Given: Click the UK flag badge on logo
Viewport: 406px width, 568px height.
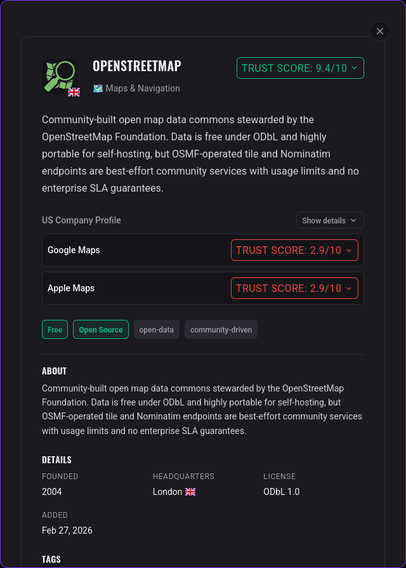Looking at the screenshot, I should 74,92.
